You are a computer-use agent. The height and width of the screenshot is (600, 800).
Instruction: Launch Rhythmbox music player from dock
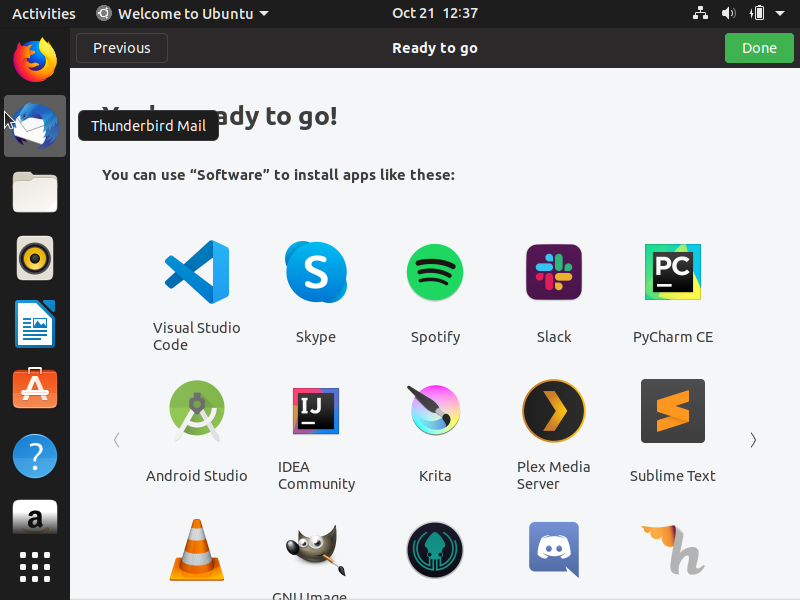click(x=35, y=258)
